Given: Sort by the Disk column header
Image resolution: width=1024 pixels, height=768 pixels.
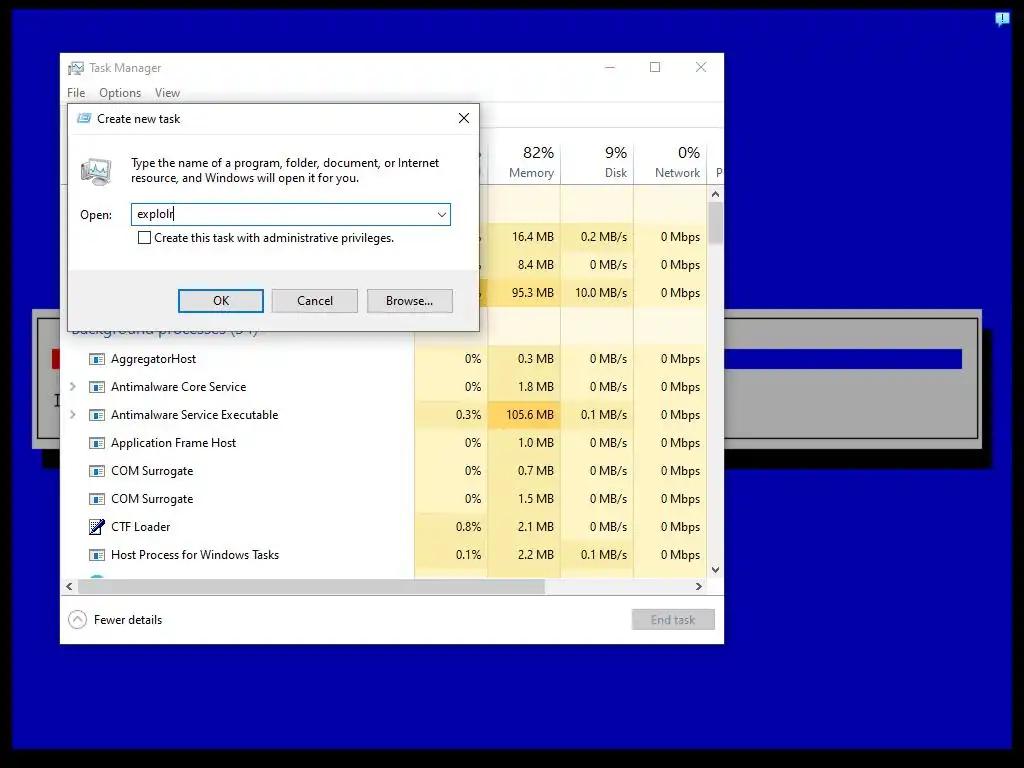Looking at the screenshot, I should tap(598, 162).
